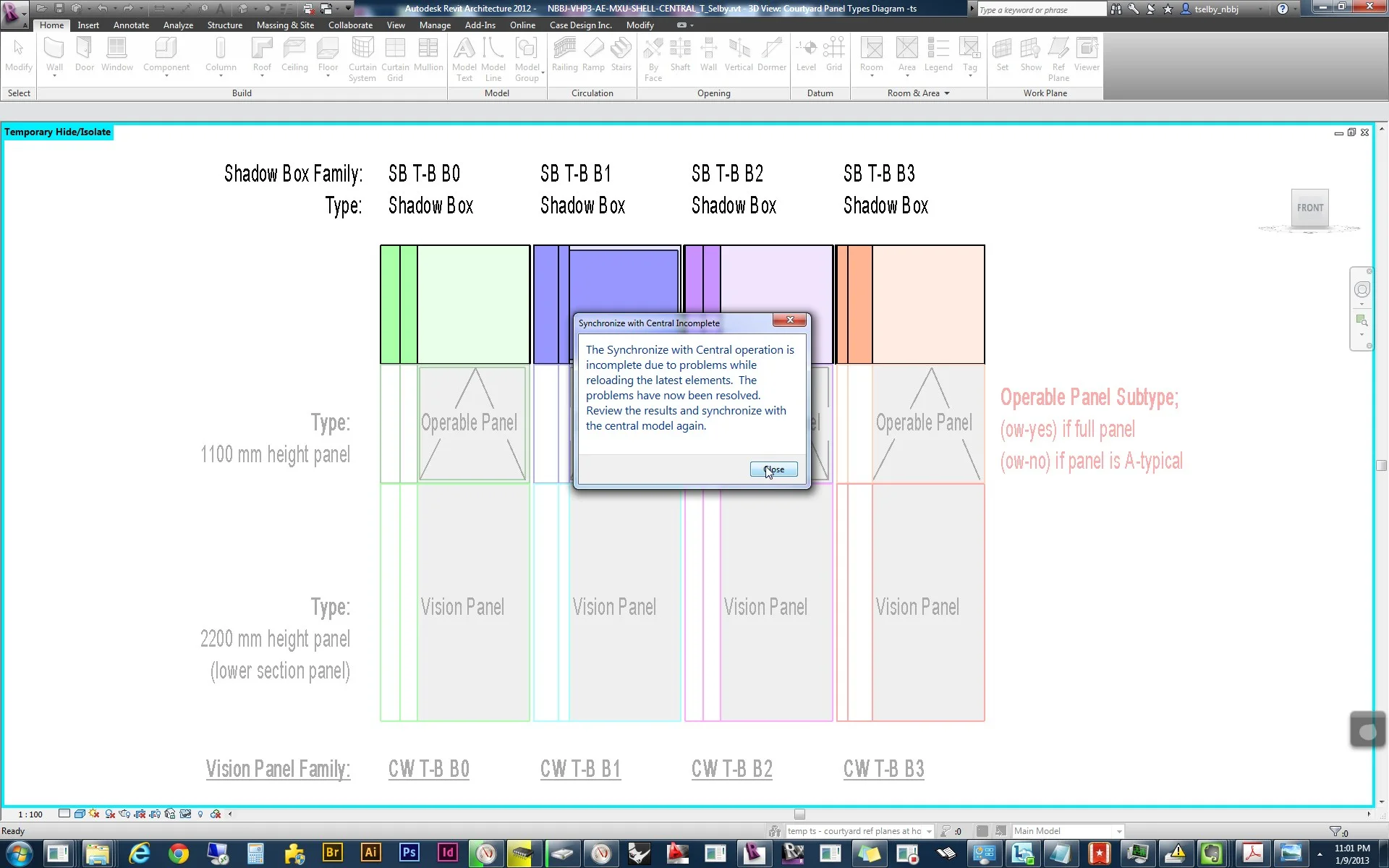The image size is (1389, 868).
Task: Expand the Component dropdown arrow
Action: point(166,75)
